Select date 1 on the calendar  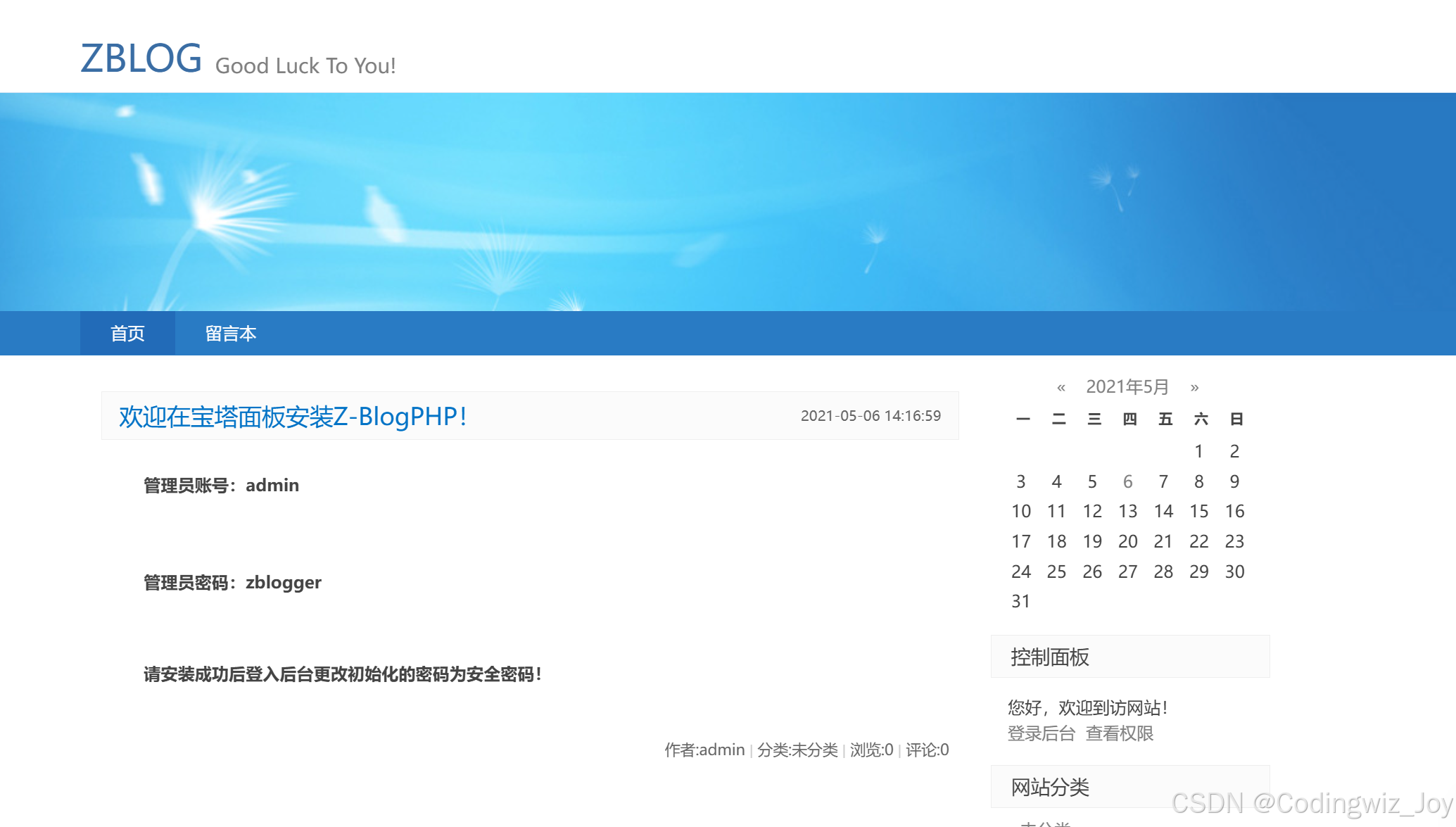(x=1198, y=451)
